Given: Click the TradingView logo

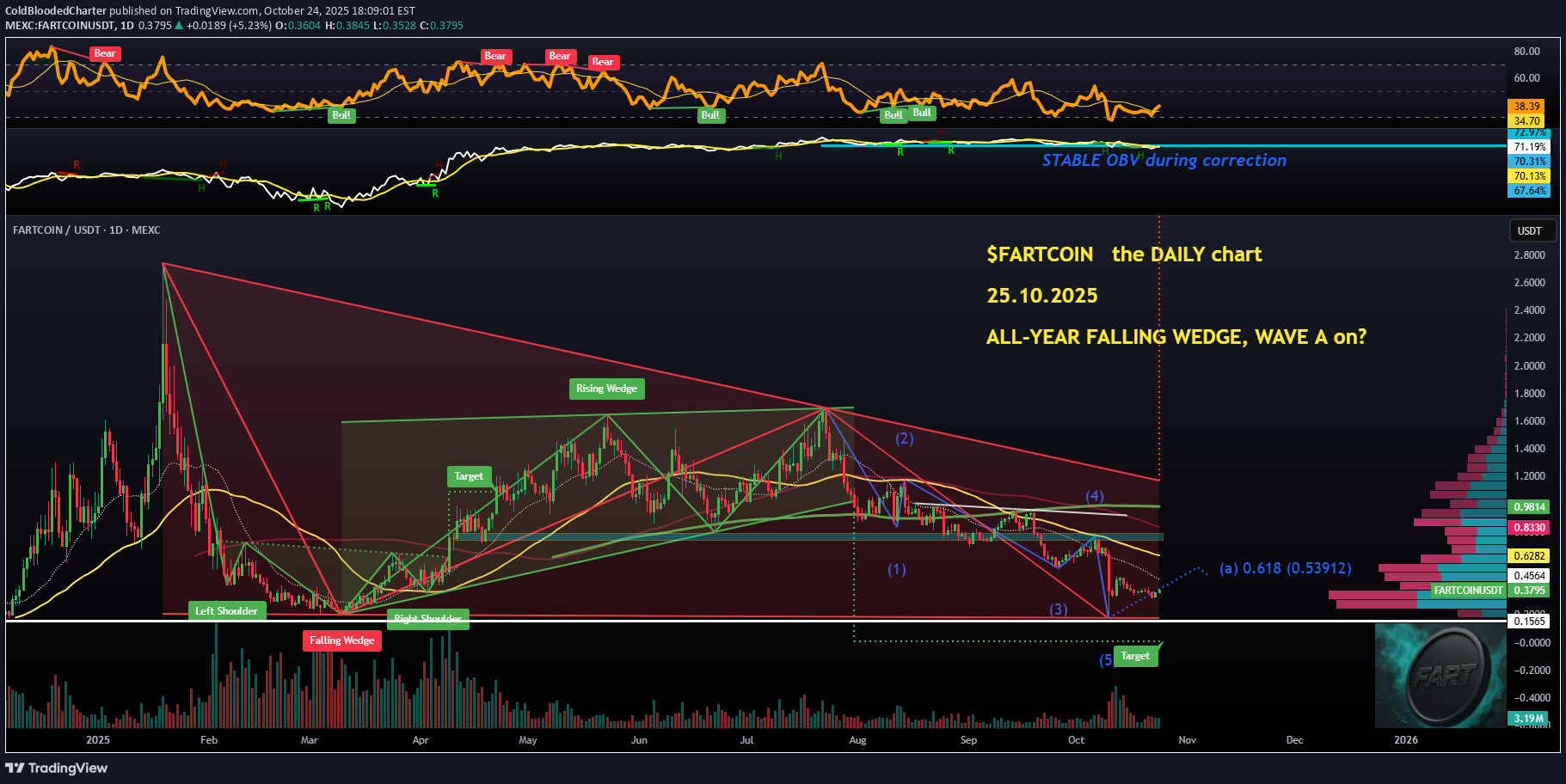Looking at the screenshot, I should point(57,768).
